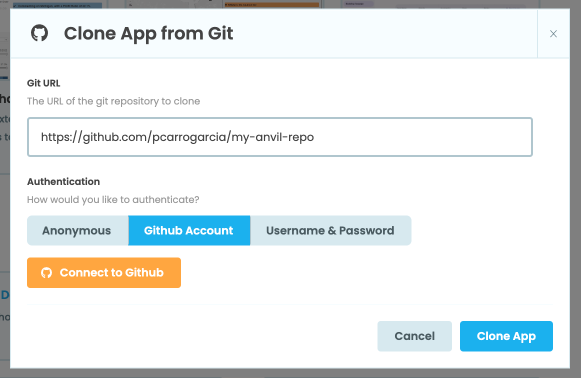Click the GitHub logo in dialog header
The image size is (581, 378).
[39, 33]
